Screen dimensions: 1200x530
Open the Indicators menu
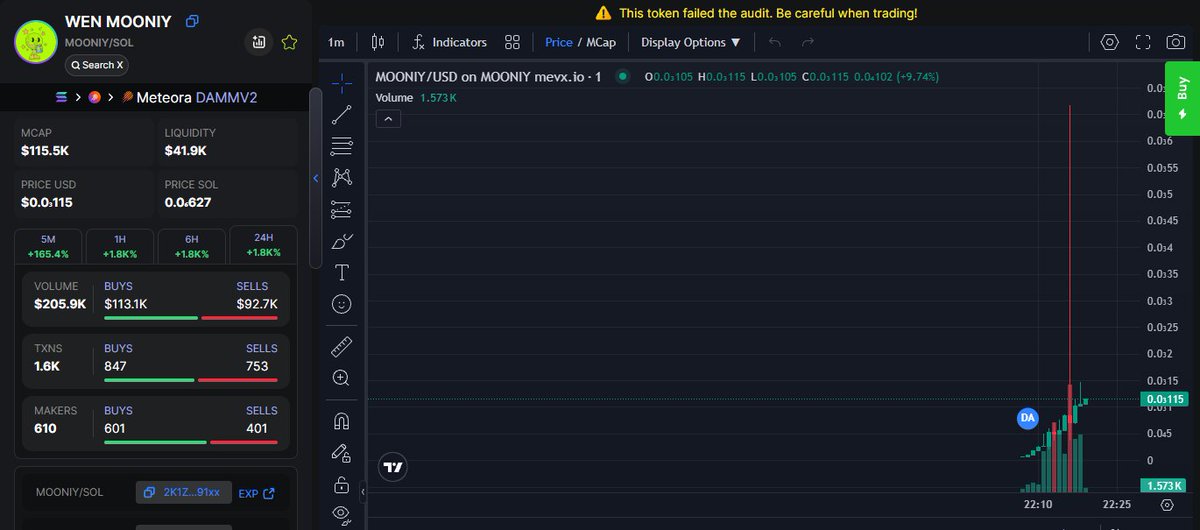tap(449, 42)
